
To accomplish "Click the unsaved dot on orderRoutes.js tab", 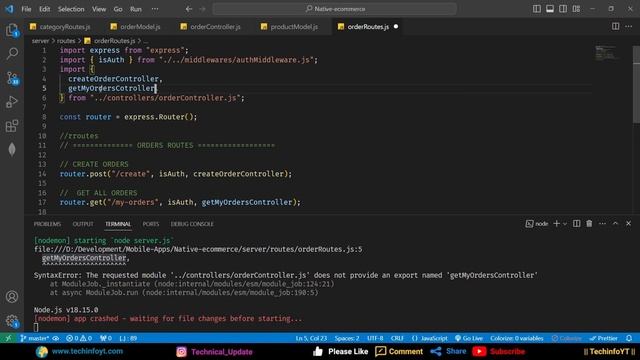I will pos(396,27).
